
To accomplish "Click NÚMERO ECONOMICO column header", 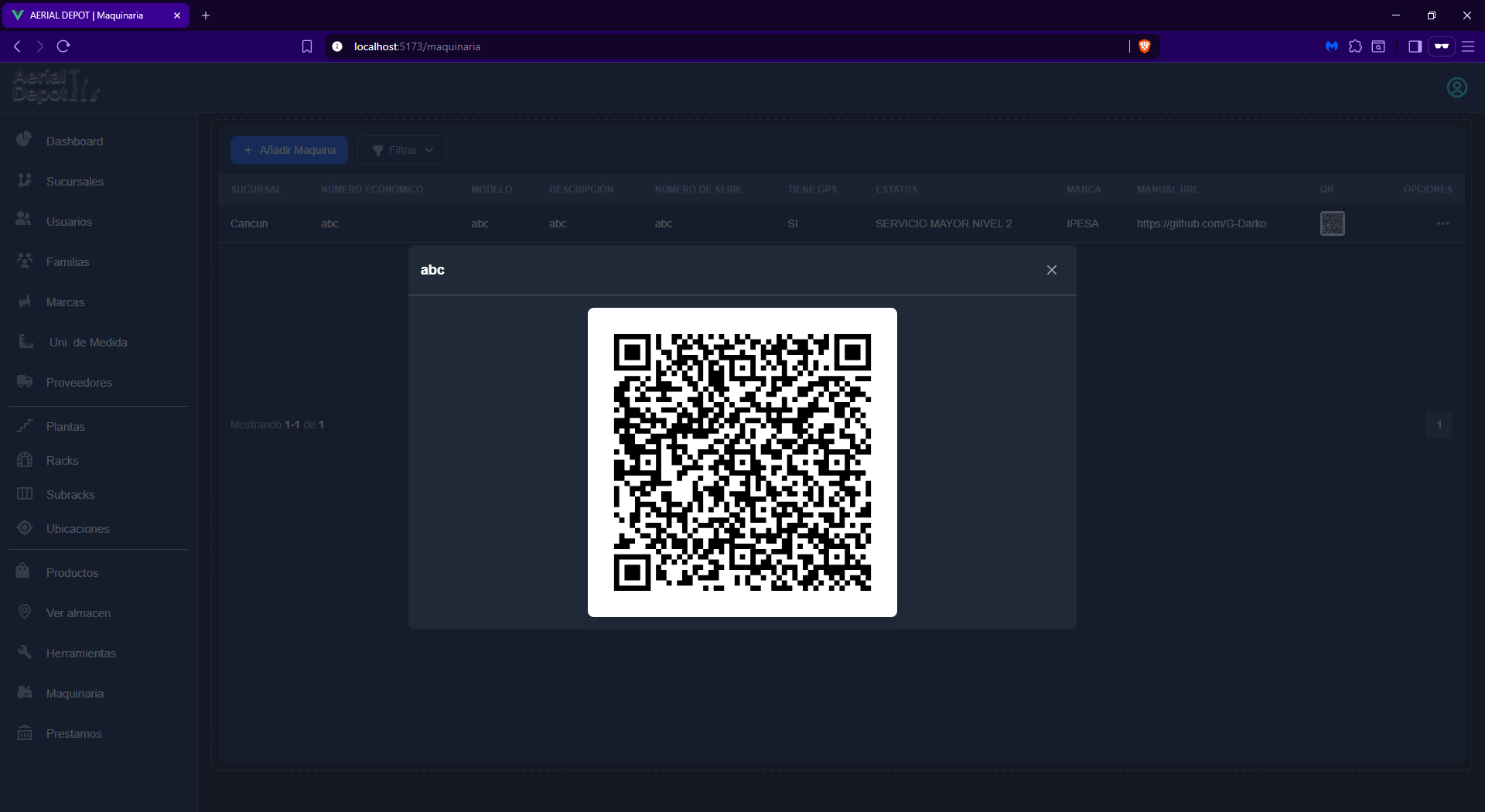I will (x=372, y=189).
